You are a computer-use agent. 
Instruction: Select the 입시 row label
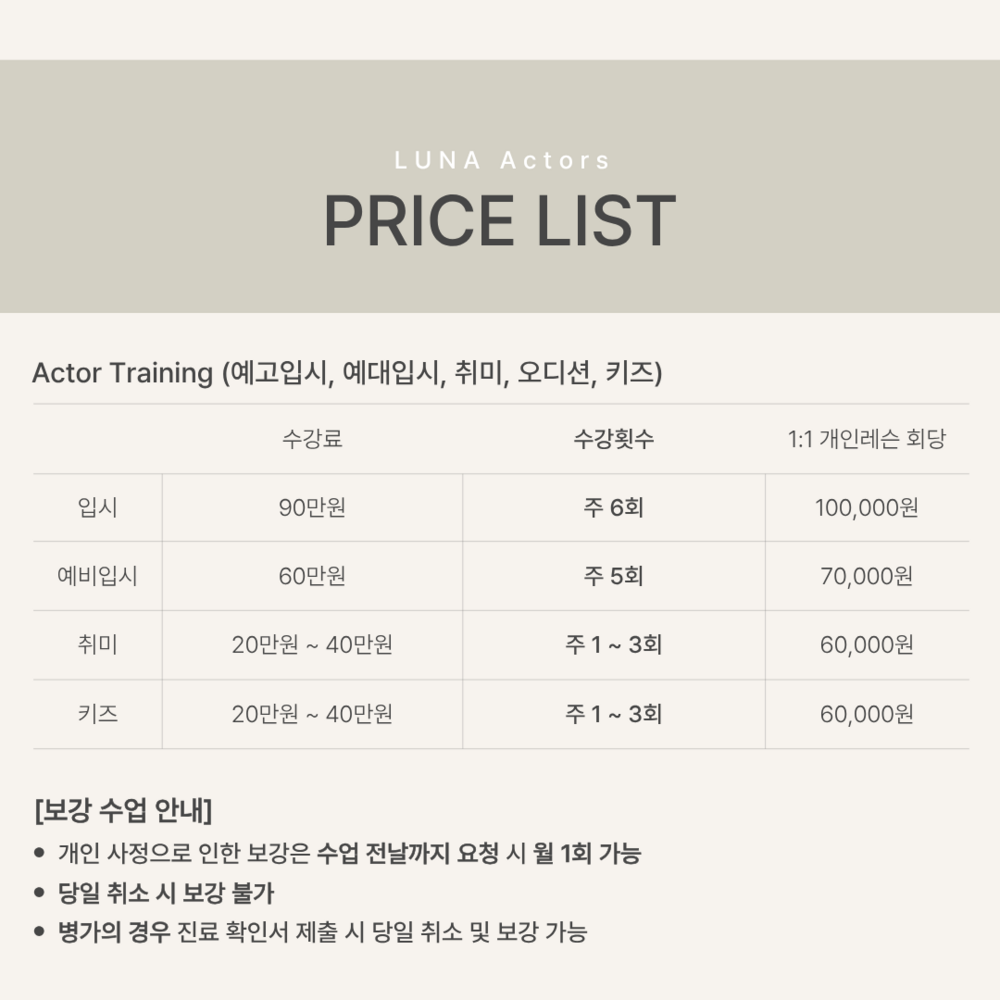pyautogui.click(x=98, y=508)
